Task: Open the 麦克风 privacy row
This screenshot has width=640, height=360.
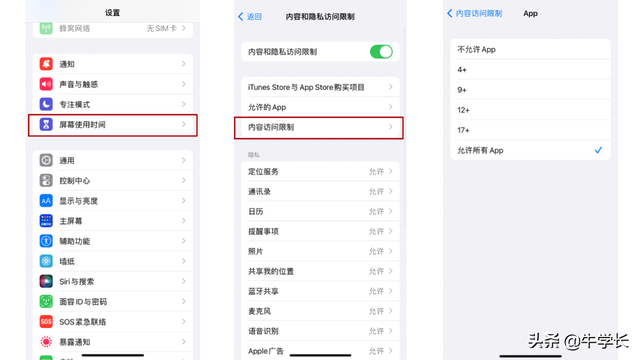Action: (320, 311)
